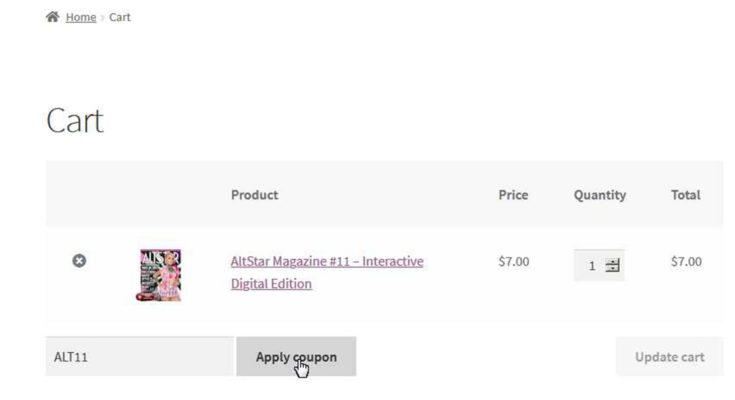This screenshot has height=400, width=735.
Task: Click the Price column header
Action: tap(513, 195)
